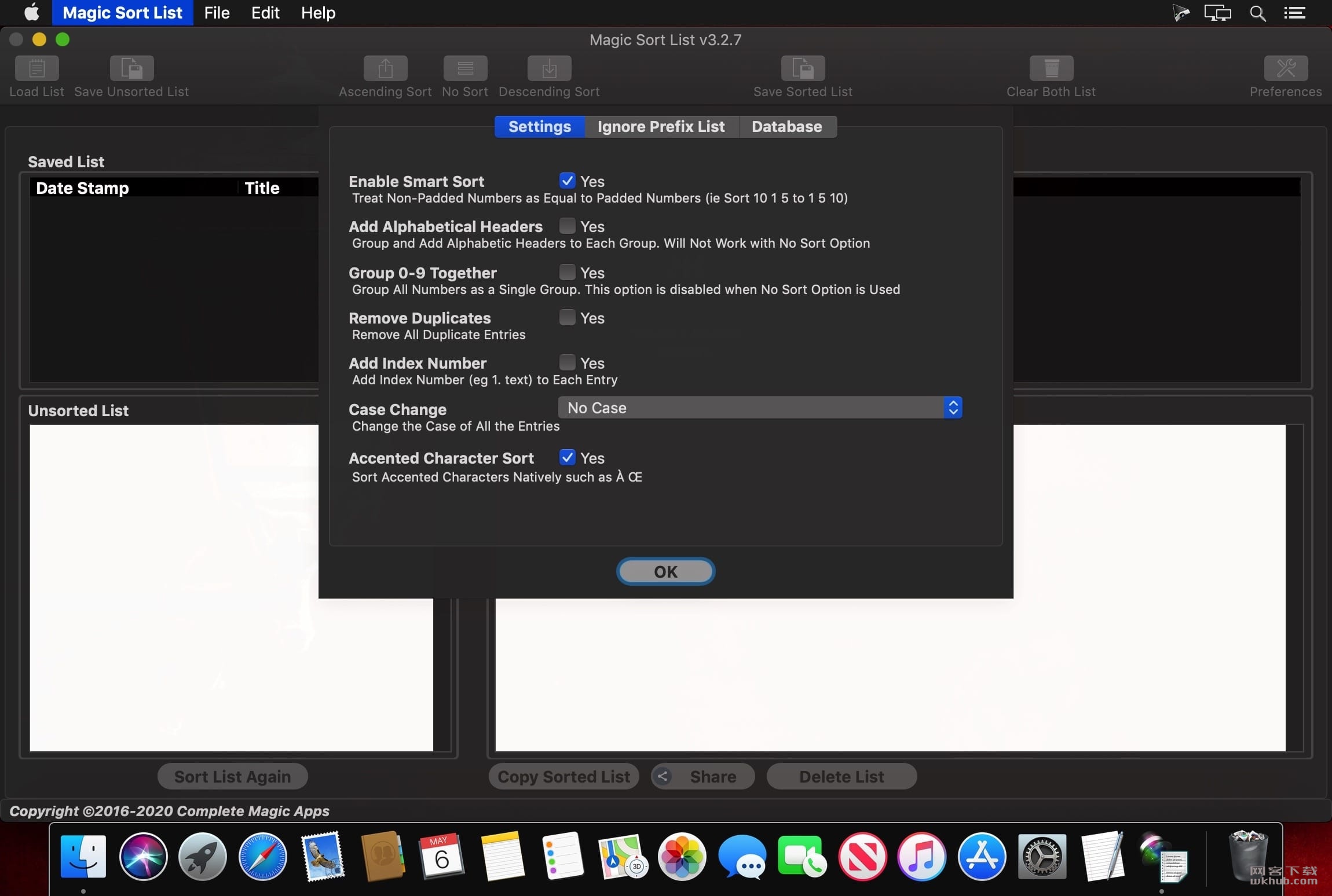Open the Magic Sort List menu
Image resolution: width=1332 pixels, height=896 pixels.
(x=122, y=13)
